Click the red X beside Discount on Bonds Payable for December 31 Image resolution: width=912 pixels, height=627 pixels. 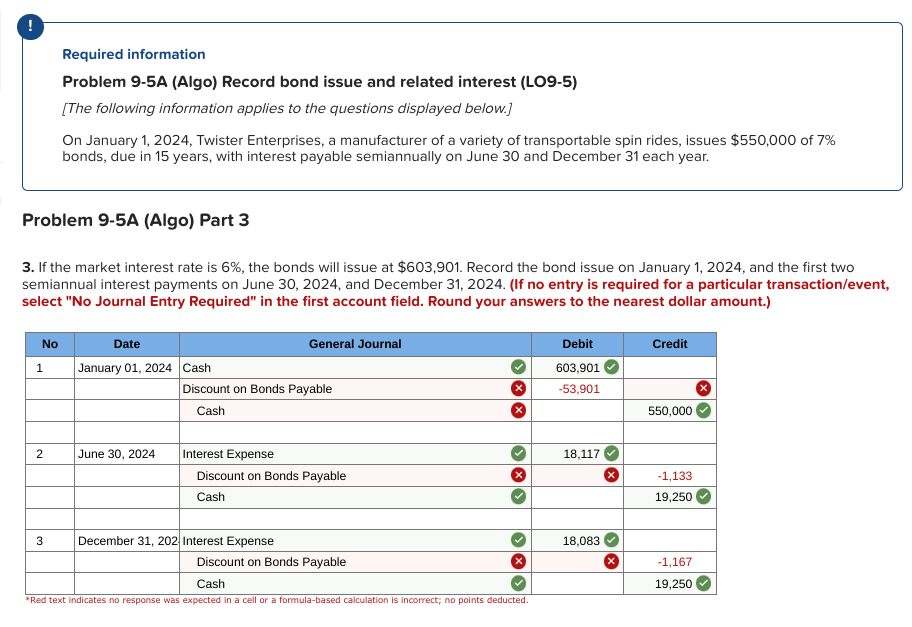(x=518, y=562)
